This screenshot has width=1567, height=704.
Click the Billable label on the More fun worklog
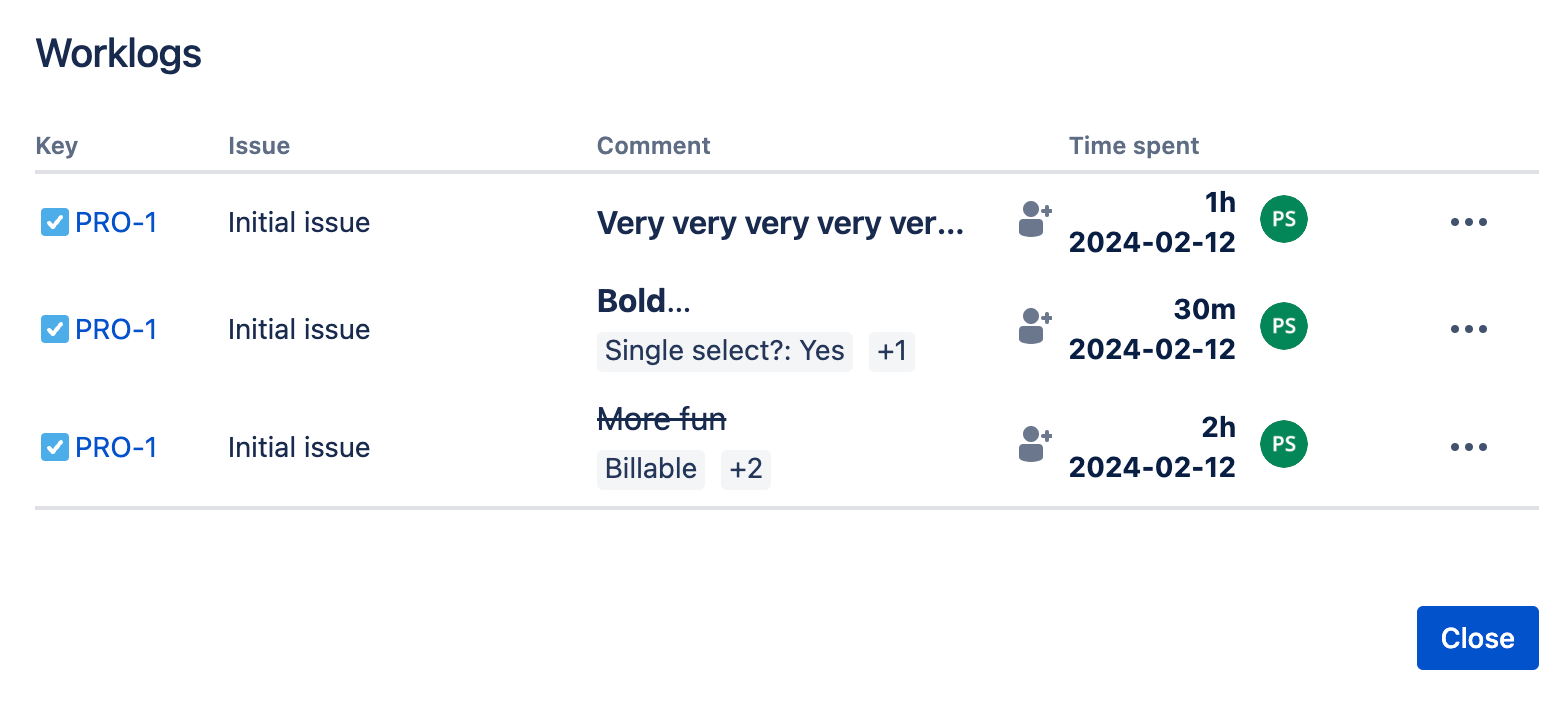[x=650, y=469]
